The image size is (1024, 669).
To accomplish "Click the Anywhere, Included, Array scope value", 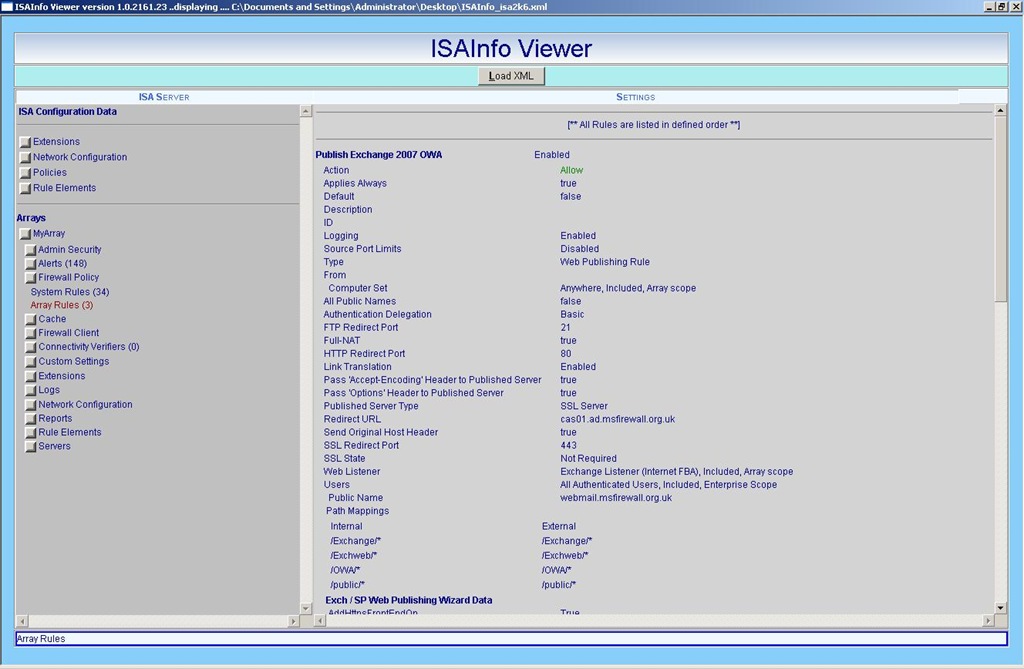I will click(628, 288).
